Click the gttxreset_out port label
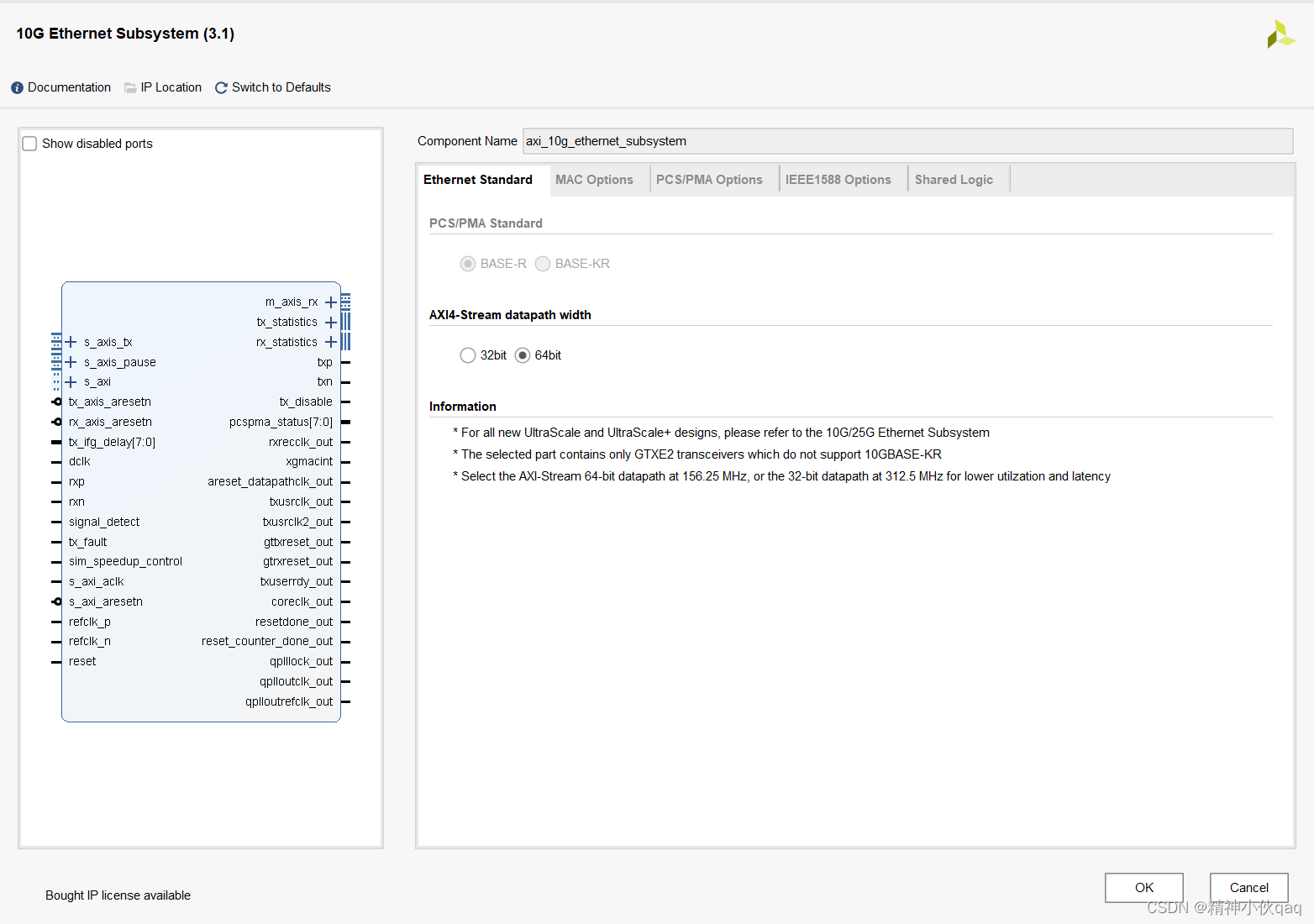This screenshot has width=1314, height=924. tap(298, 543)
